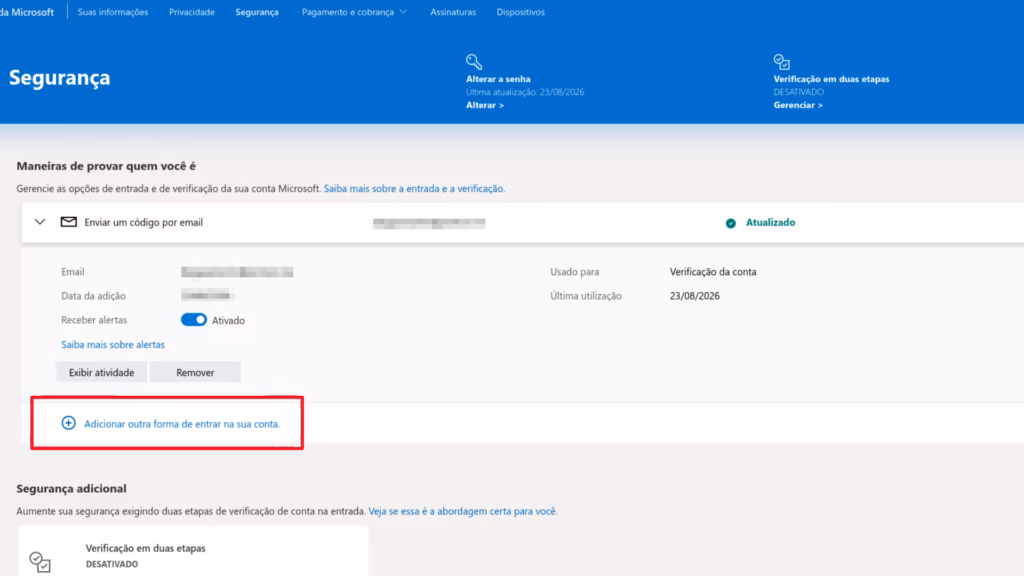
Task: Click the Verificação da conta value
Action: click(x=713, y=272)
